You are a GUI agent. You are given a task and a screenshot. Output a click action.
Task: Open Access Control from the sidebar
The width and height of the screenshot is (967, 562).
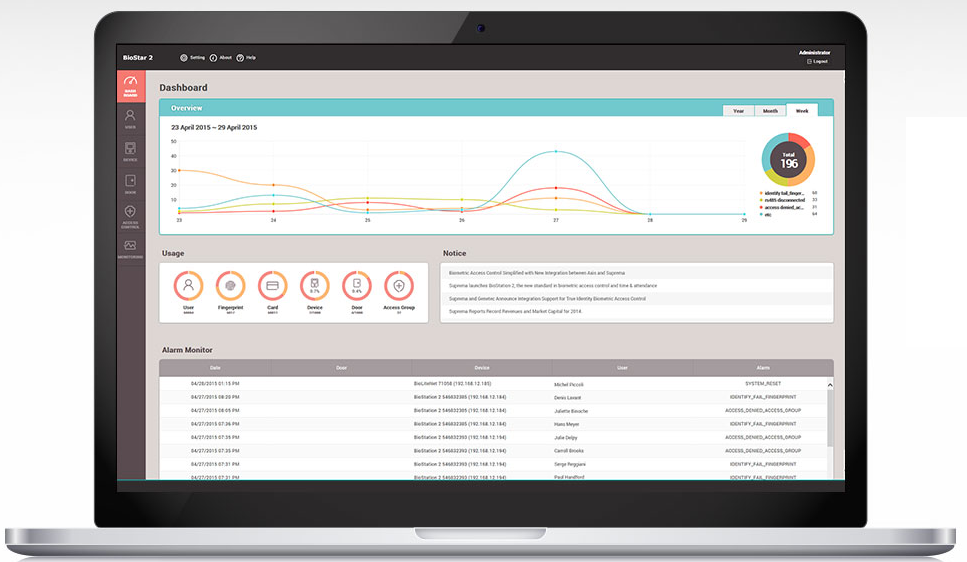coord(130,215)
